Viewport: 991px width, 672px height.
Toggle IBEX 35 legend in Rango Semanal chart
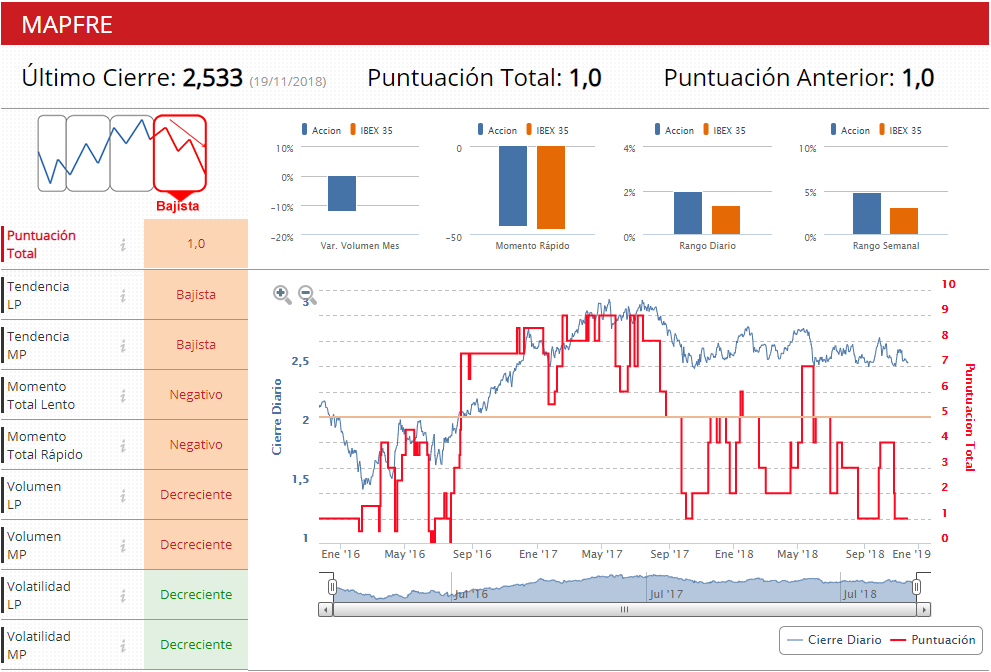(x=900, y=130)
